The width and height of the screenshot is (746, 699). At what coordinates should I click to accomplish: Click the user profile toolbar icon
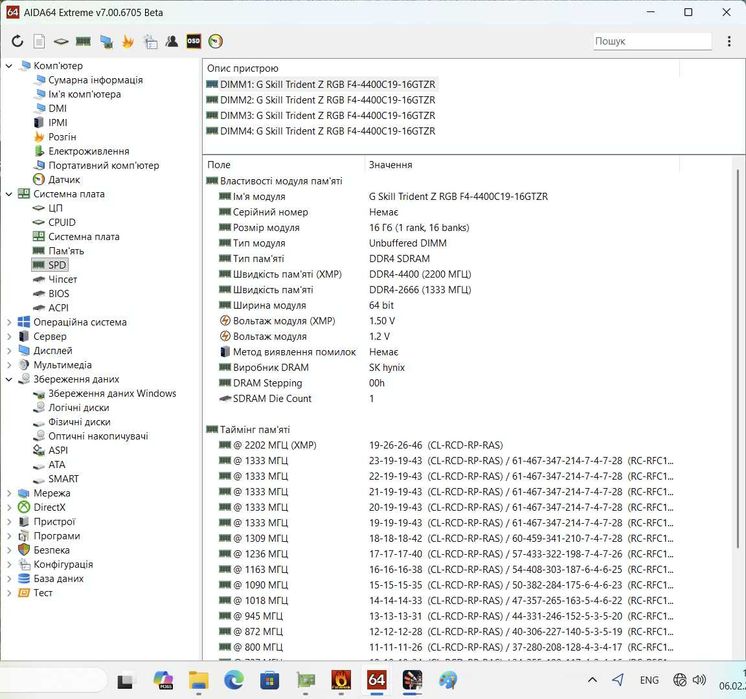click(172, 41)
